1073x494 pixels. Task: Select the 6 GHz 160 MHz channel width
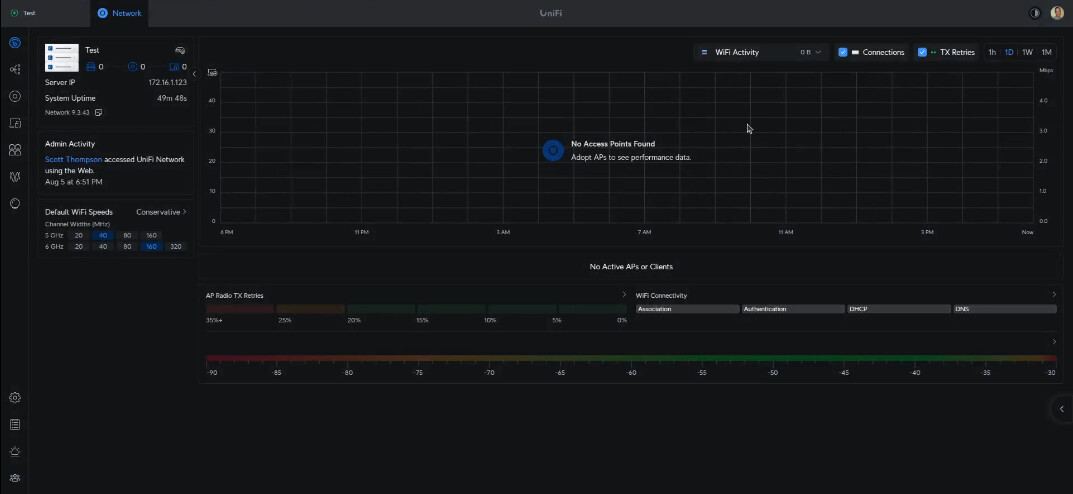point(151,246)
